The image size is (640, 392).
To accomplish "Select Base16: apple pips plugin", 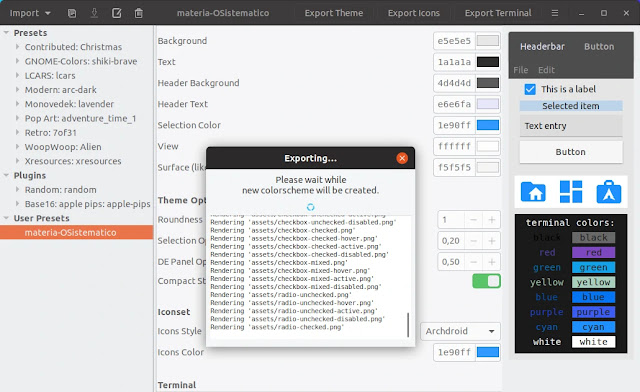I will [x=87, y=204].
